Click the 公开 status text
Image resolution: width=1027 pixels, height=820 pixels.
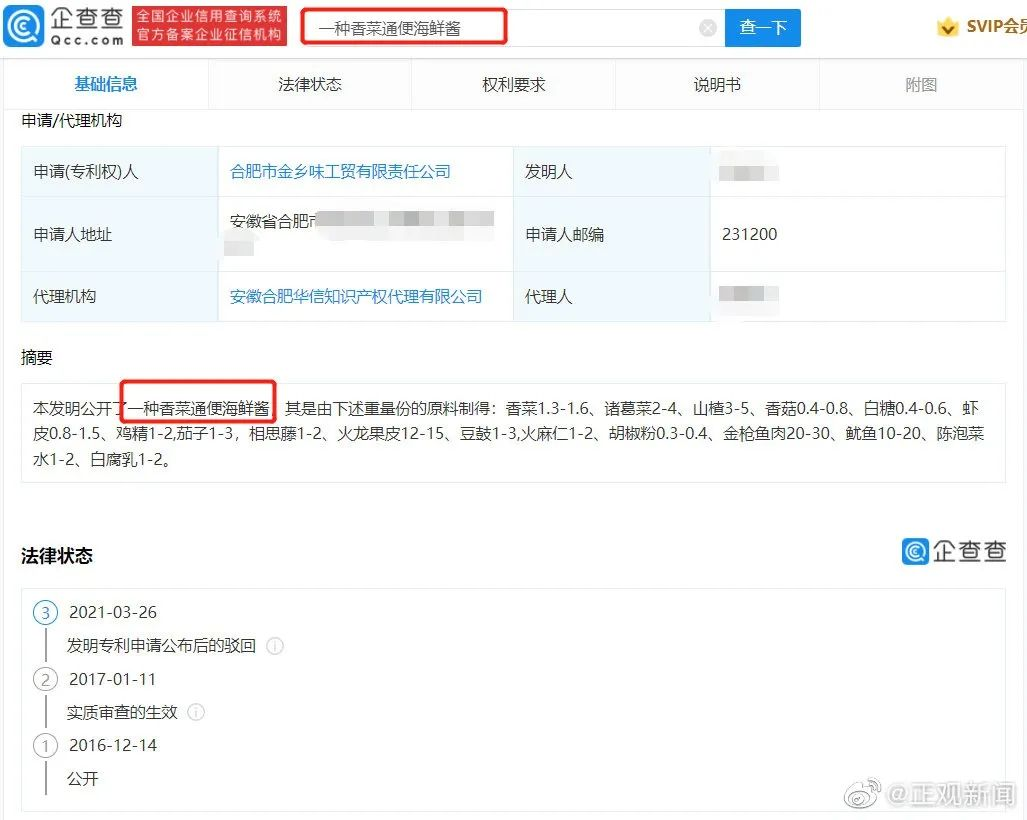point(83,779)
